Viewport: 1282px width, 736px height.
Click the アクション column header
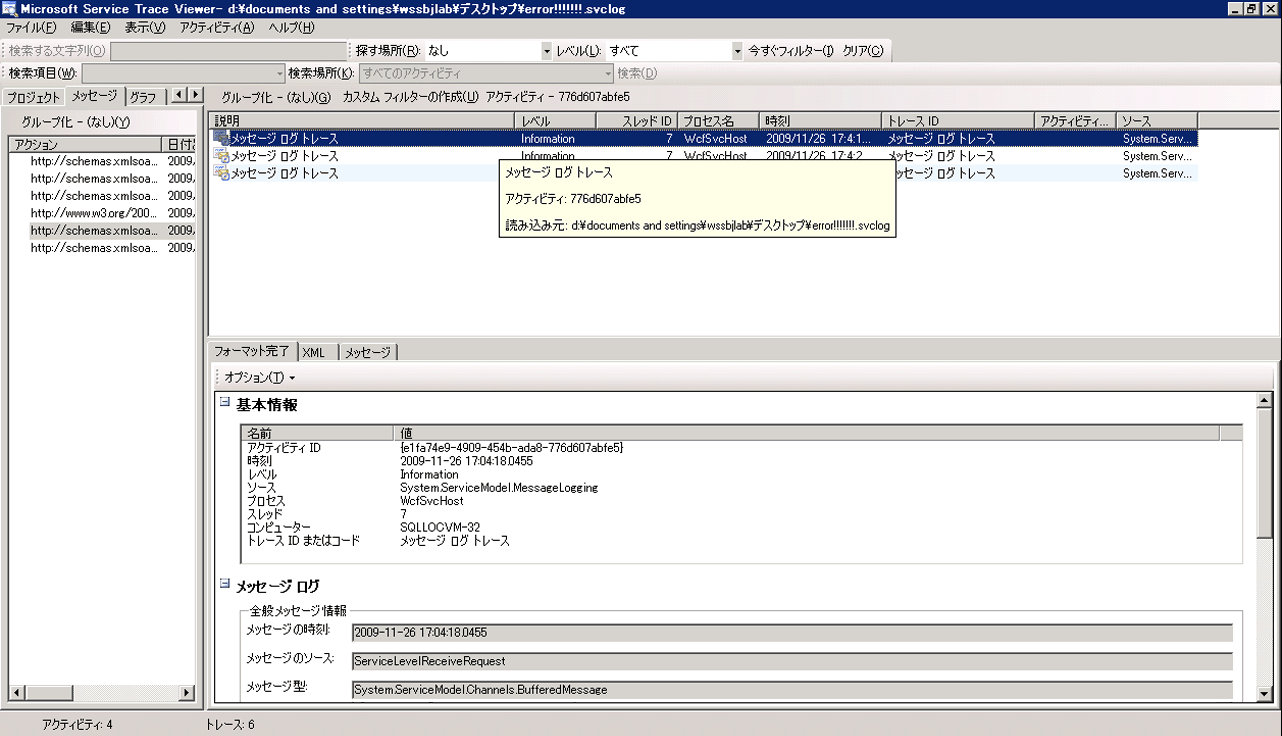point(85,145)
